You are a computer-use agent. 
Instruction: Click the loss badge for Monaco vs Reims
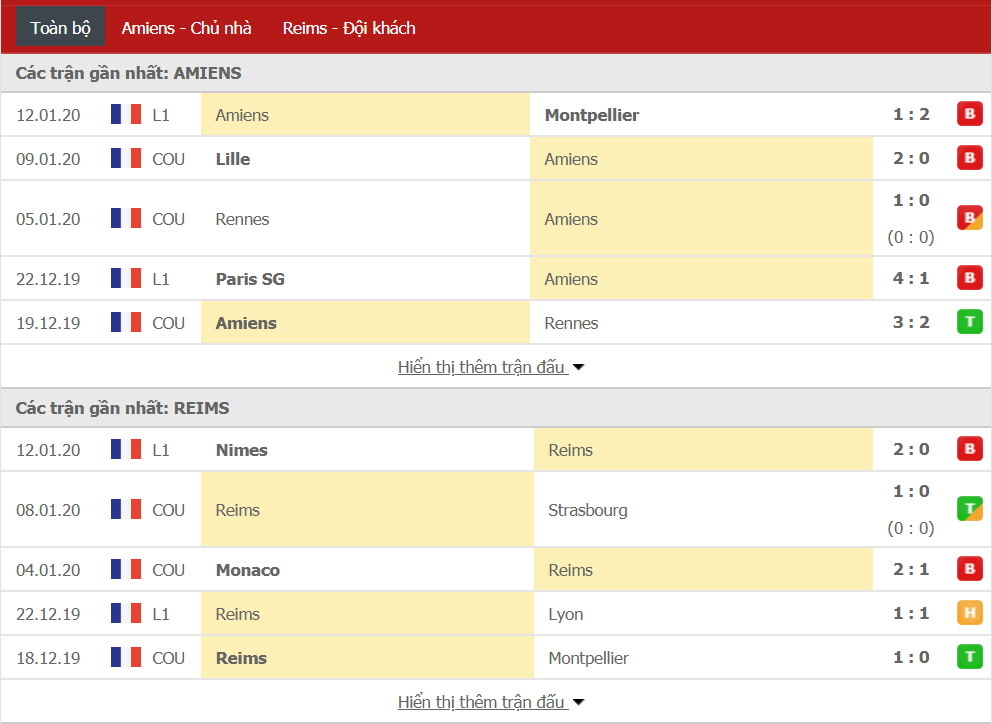969,569
